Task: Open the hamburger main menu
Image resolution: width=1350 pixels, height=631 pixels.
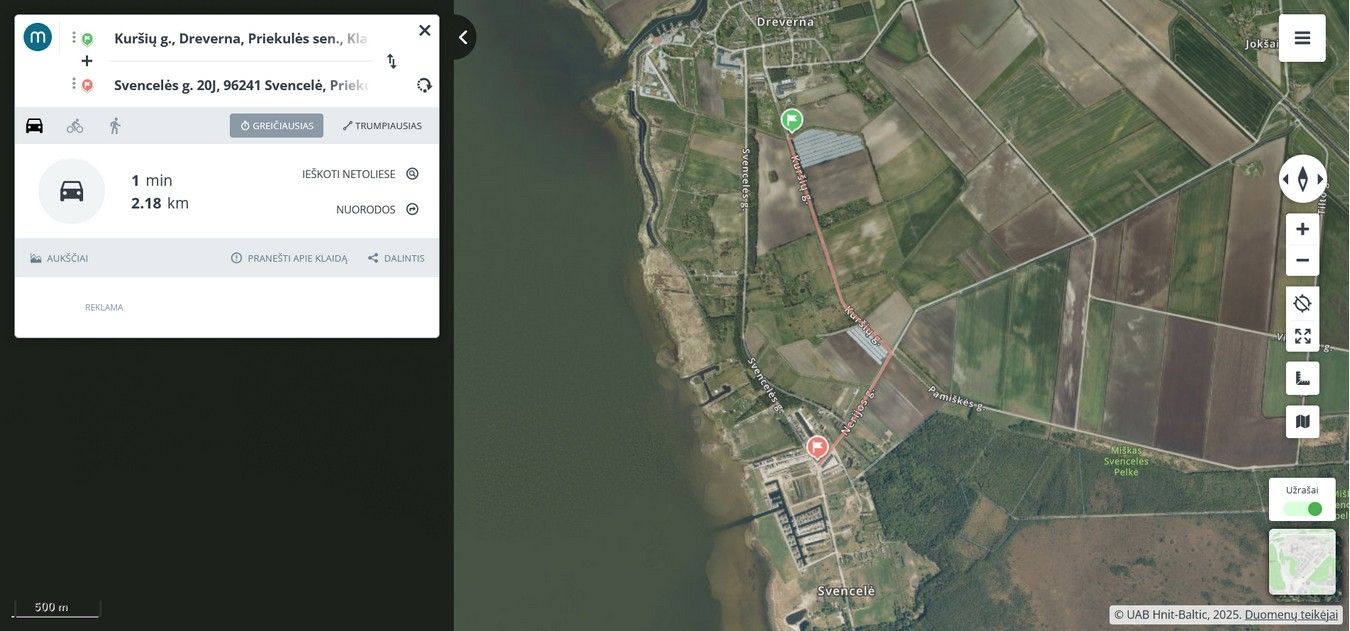Action: click(x=1302, y=38)
